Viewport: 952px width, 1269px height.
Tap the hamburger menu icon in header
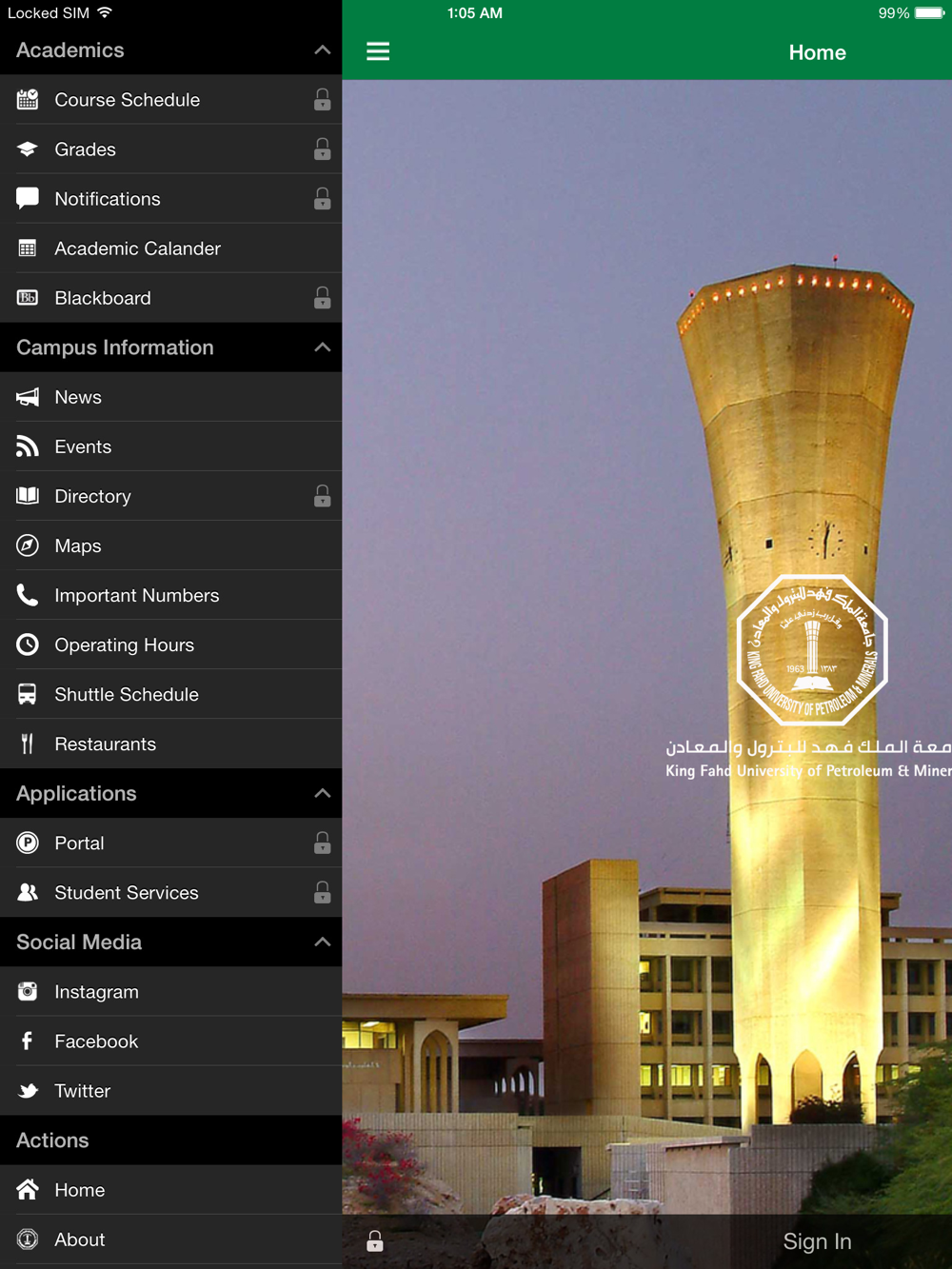coord(378,51)
